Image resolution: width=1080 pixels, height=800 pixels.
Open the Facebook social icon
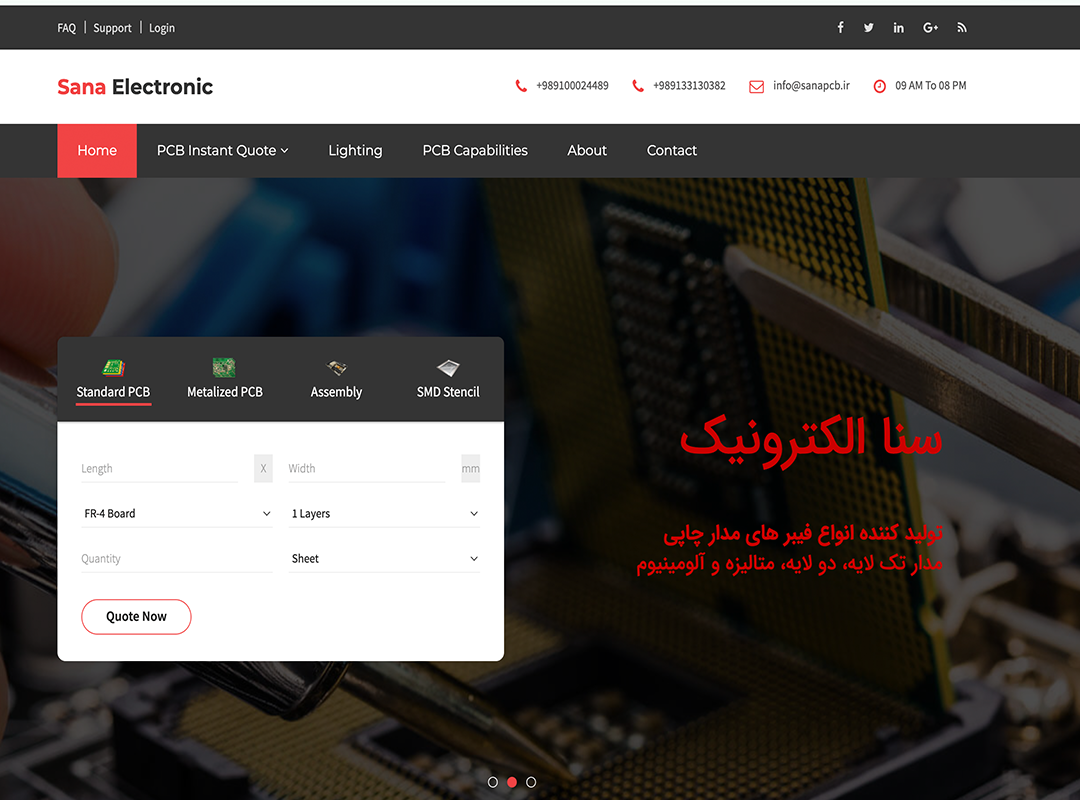840,28
